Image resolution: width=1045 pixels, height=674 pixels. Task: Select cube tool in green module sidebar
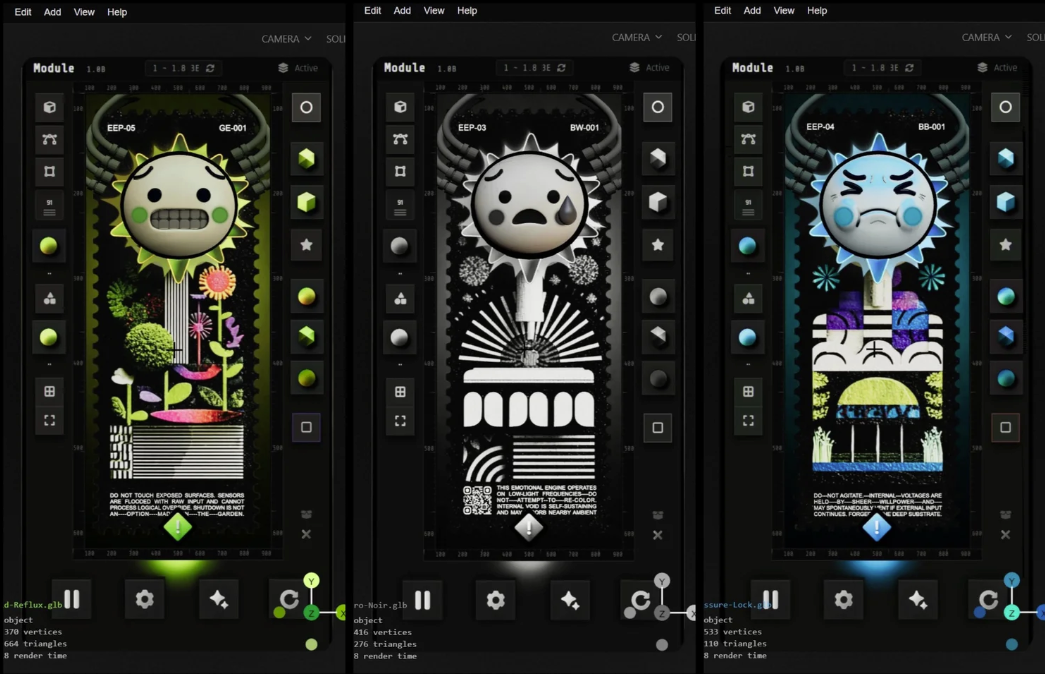click(x=50, y=107)
